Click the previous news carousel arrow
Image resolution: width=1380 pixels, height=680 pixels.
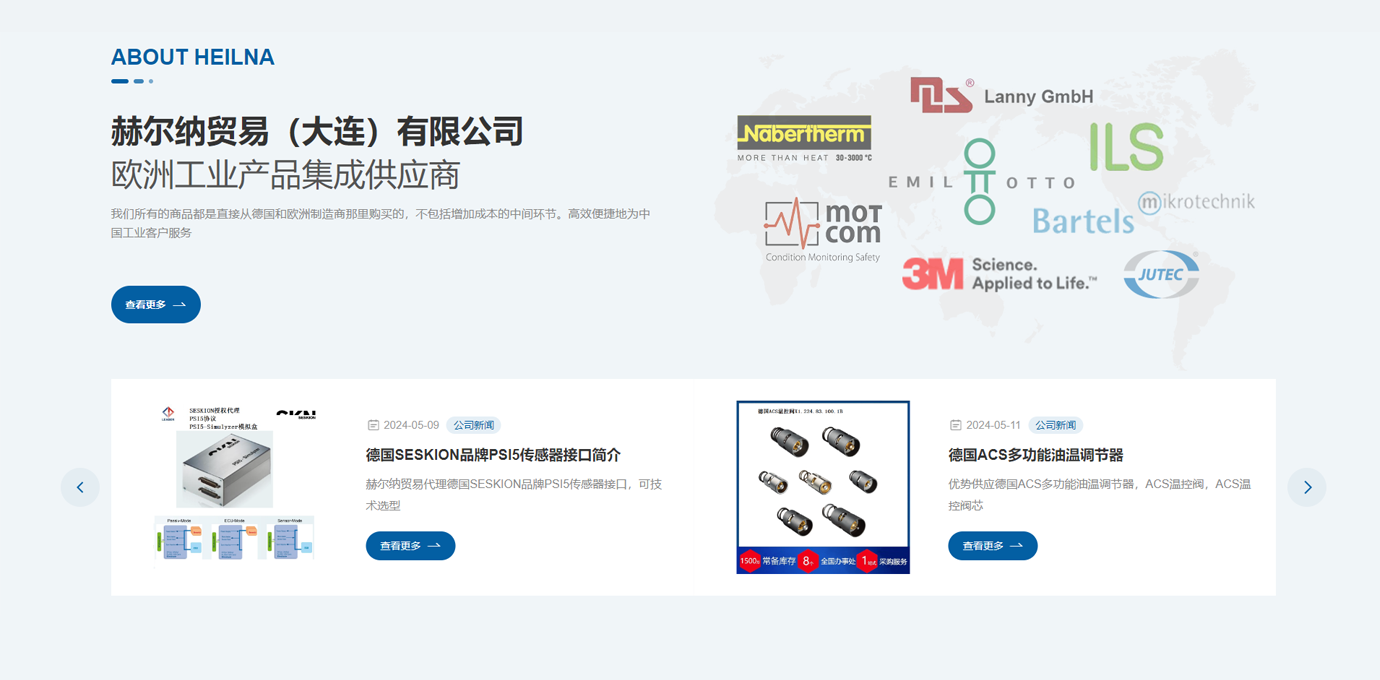pyautogui.click(x=80, y=487)
